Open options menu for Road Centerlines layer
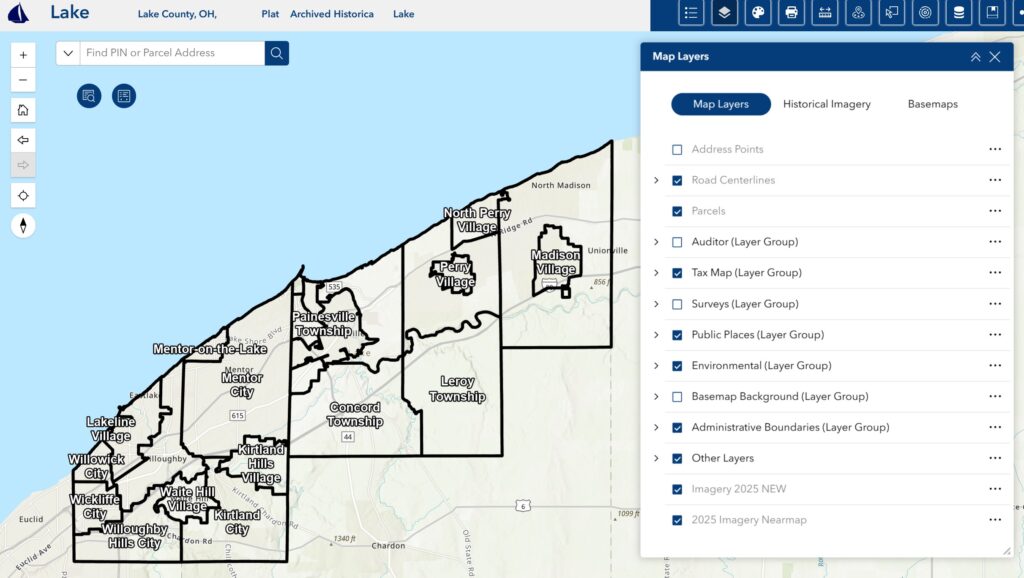This screenshot has height=578, width=1024. 994,181
